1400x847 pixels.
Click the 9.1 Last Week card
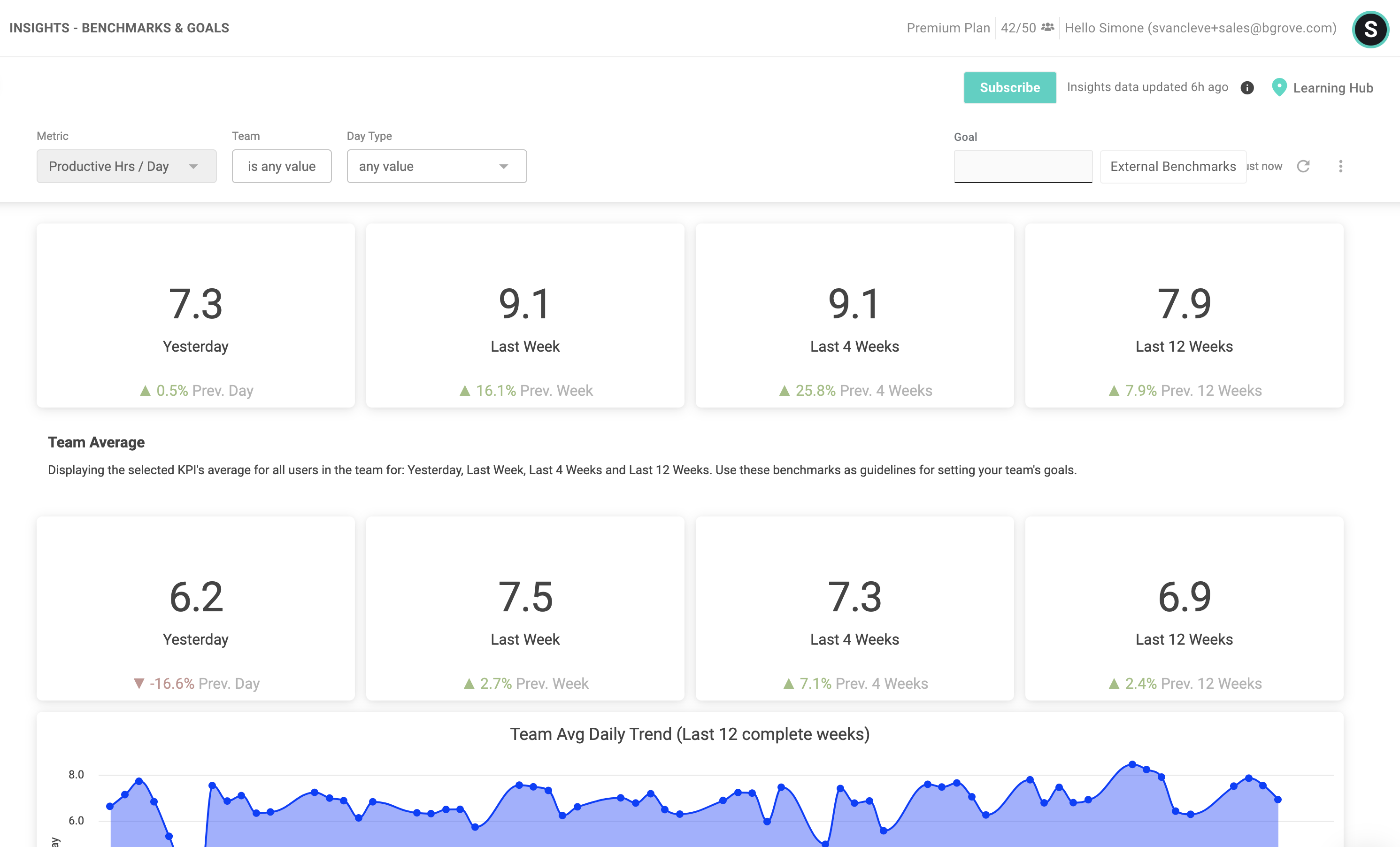[x=525, y=316]
